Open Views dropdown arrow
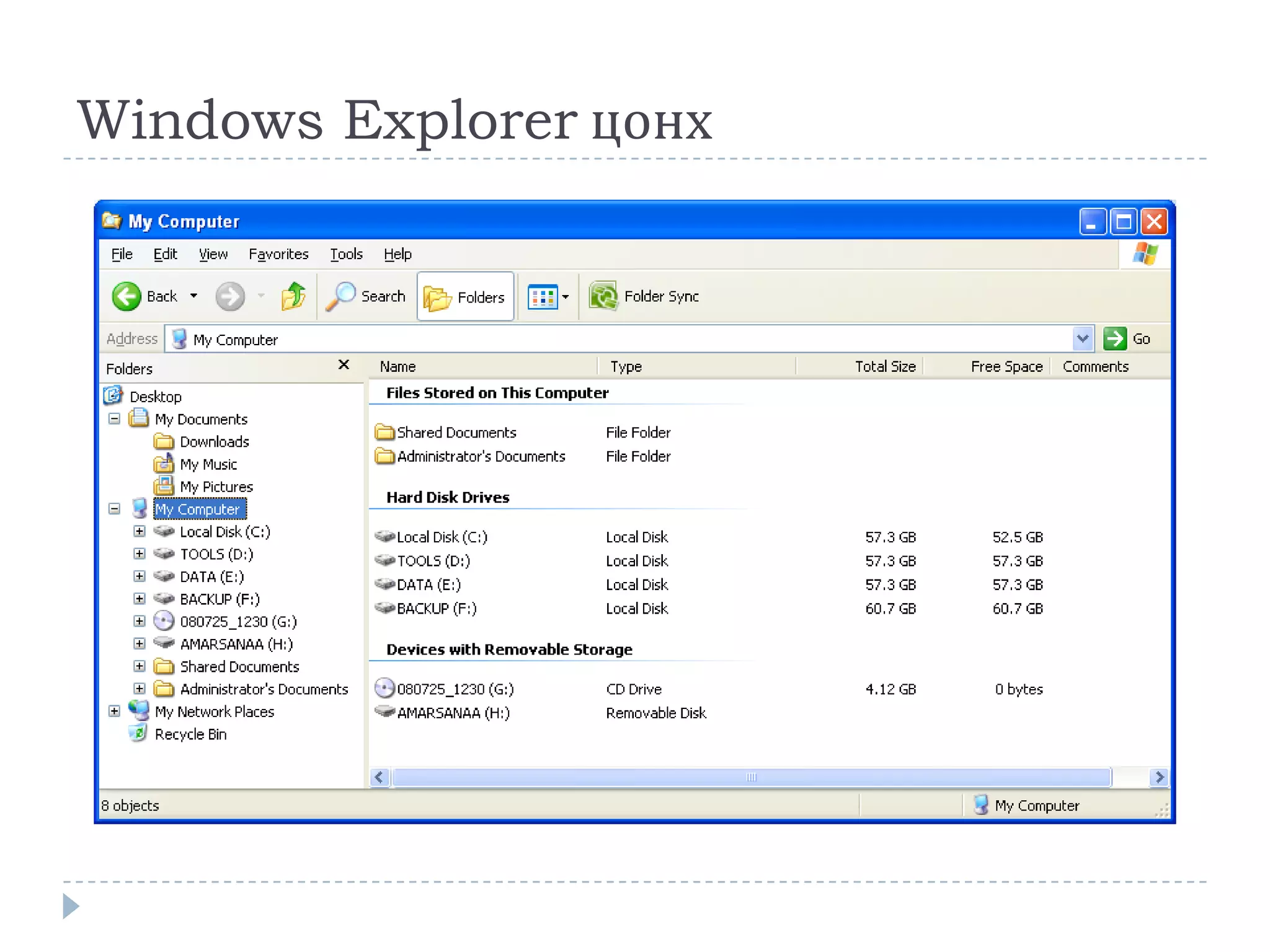 tap(566, 297)
